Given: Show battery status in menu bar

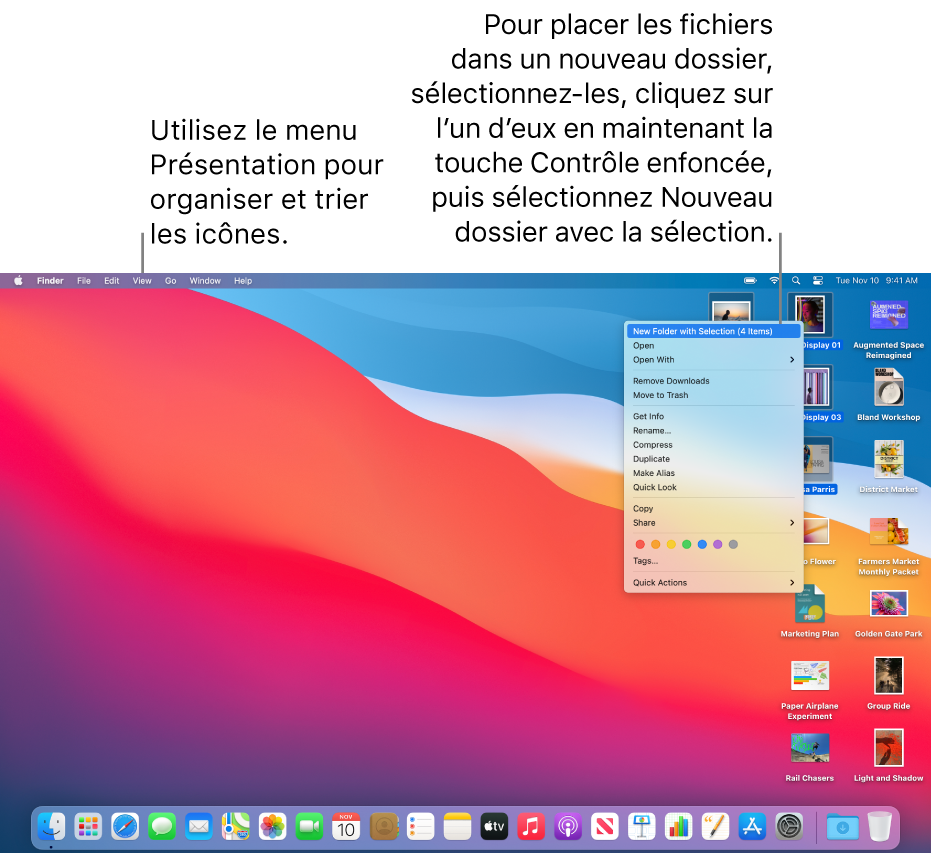Looking at the screenshot, I should tap(750, 280).
